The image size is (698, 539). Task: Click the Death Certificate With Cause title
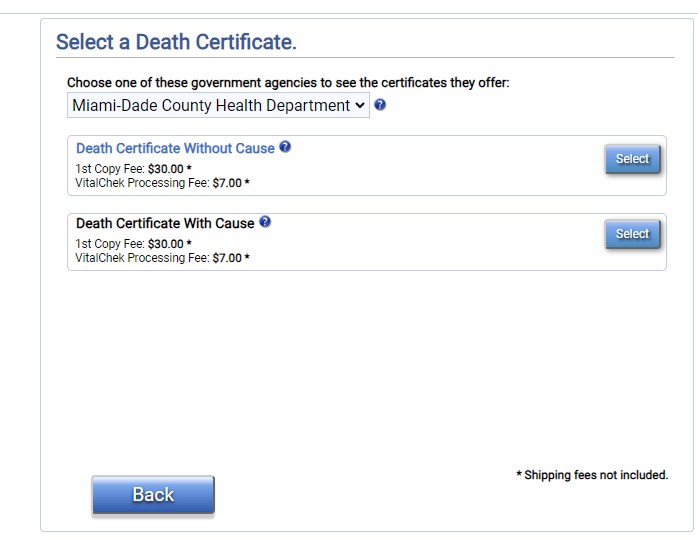click(165, 223)
